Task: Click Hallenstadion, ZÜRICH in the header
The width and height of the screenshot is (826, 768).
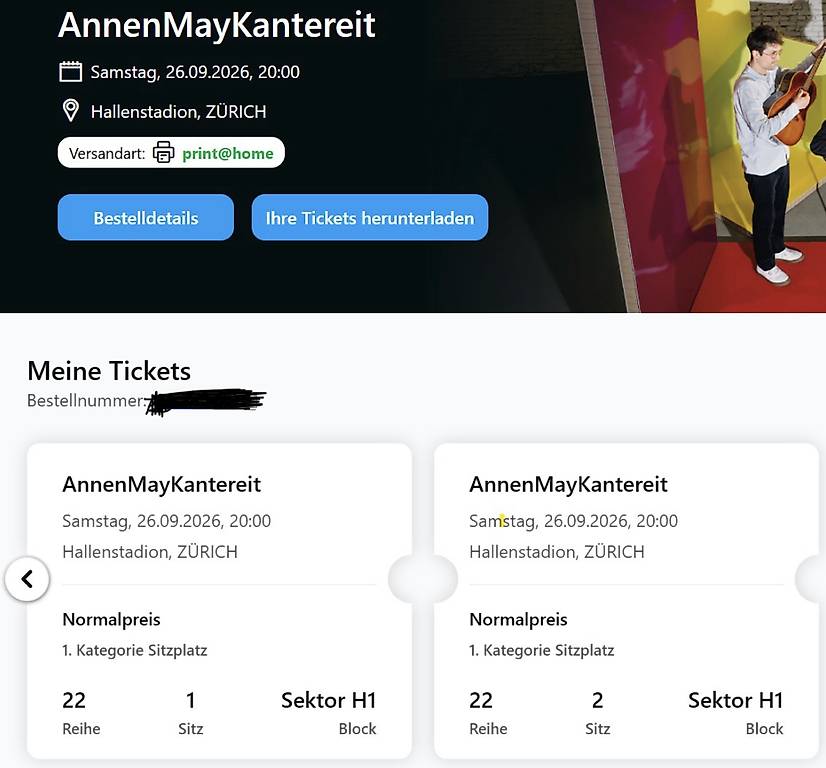Action: pyautogui.click(x=179, y=112)
